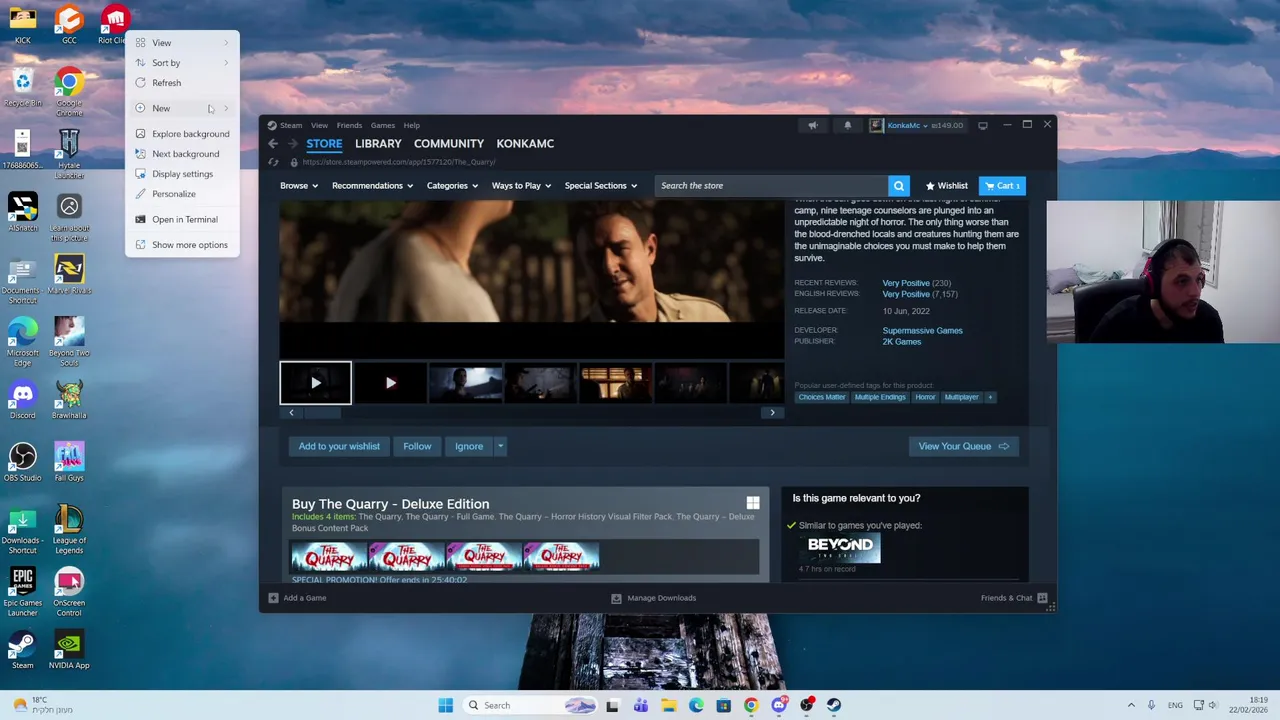Go back in the Steam client
The width and height of the screenshot is (1280, 720).
pos(273,144)
